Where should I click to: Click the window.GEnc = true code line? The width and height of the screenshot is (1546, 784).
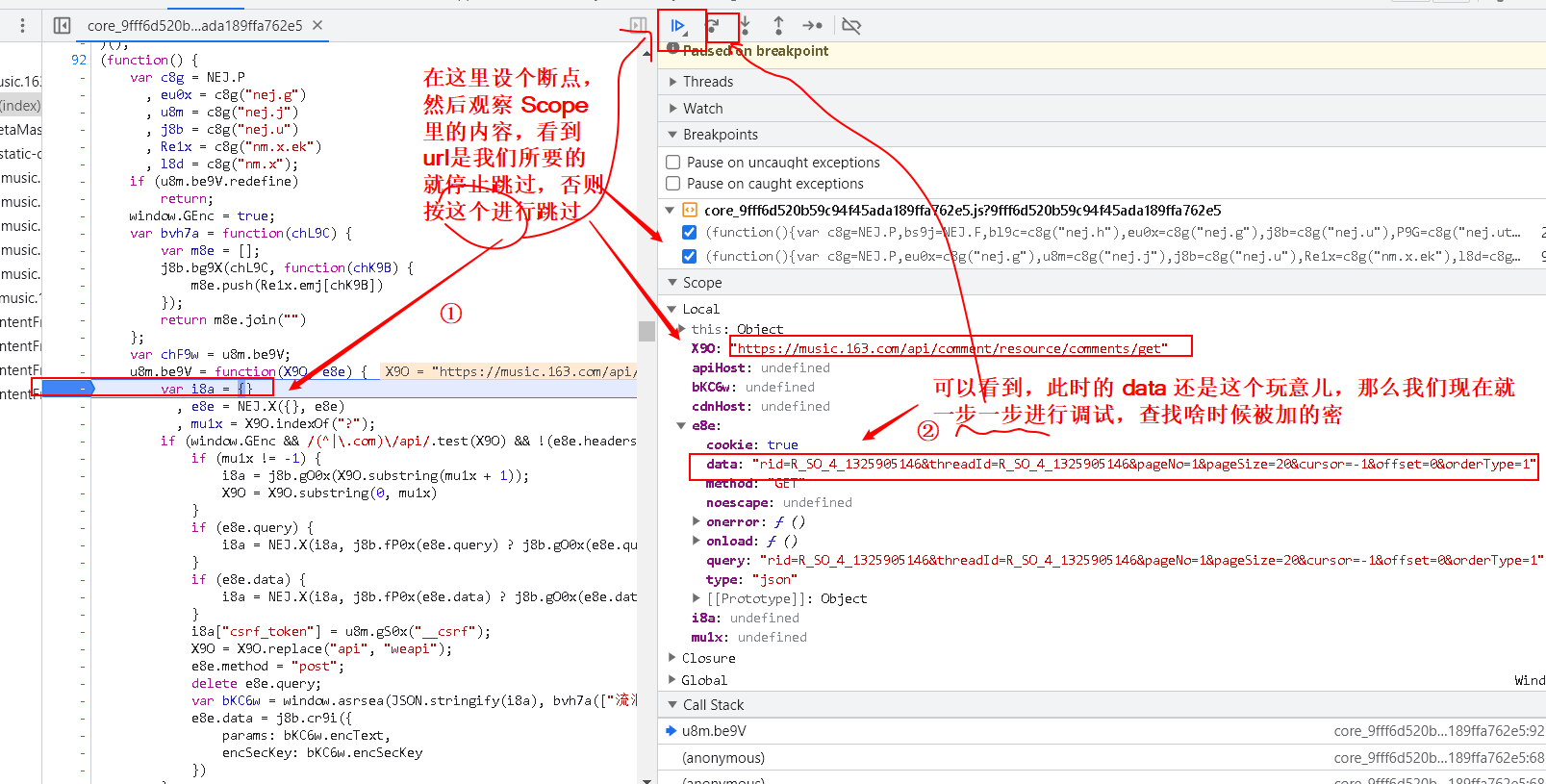[x=202, y=215]
